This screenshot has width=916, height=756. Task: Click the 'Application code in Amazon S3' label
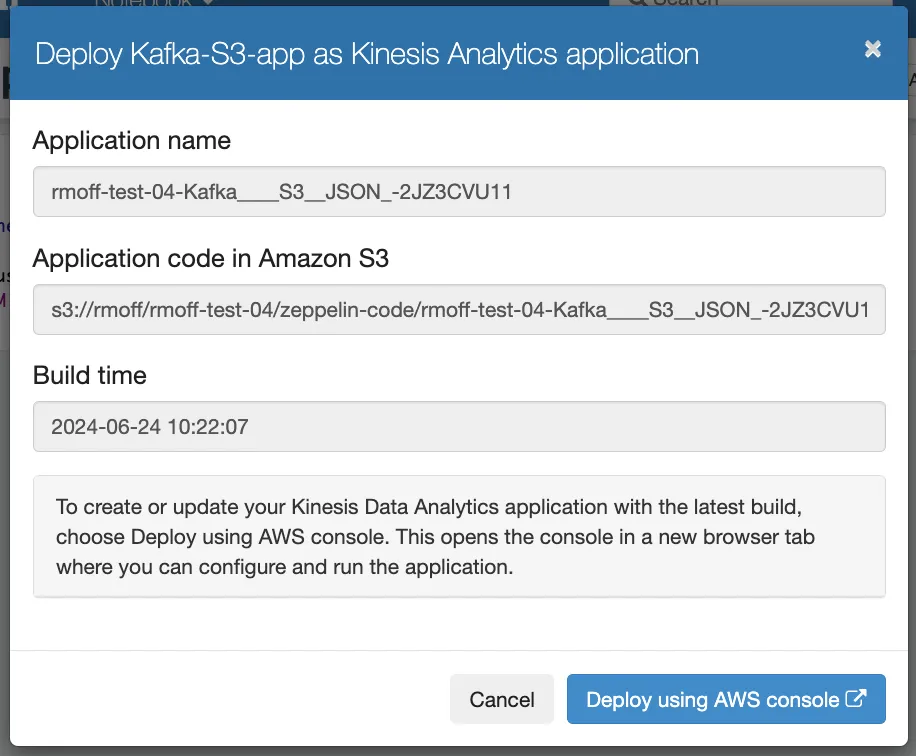click(211, 258)
